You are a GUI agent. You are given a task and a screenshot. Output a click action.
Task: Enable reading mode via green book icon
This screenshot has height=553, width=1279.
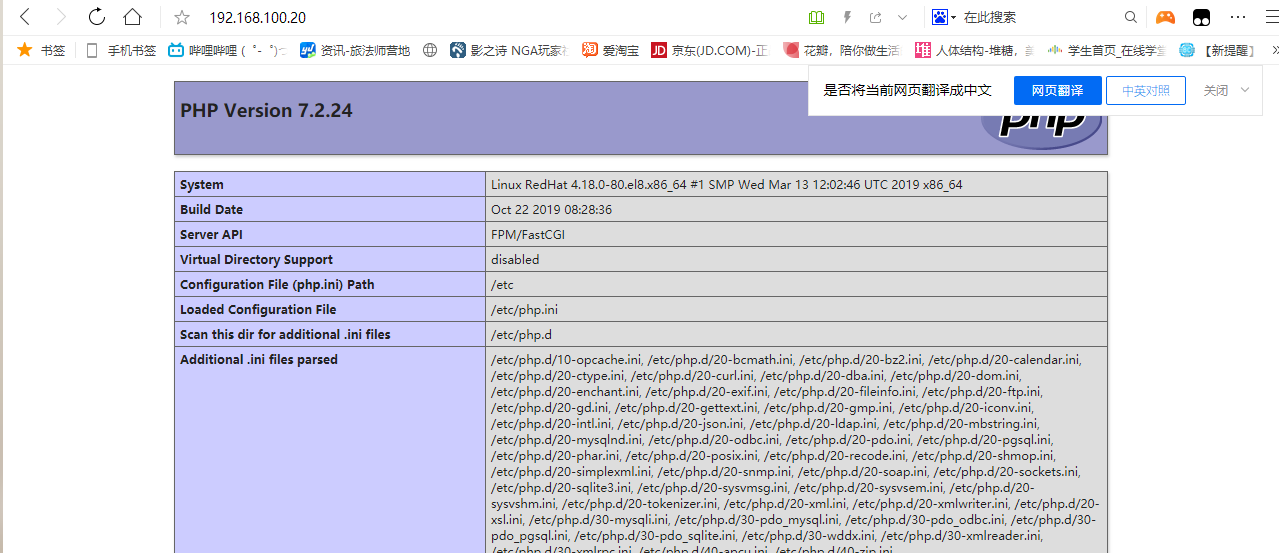(817, 17)
